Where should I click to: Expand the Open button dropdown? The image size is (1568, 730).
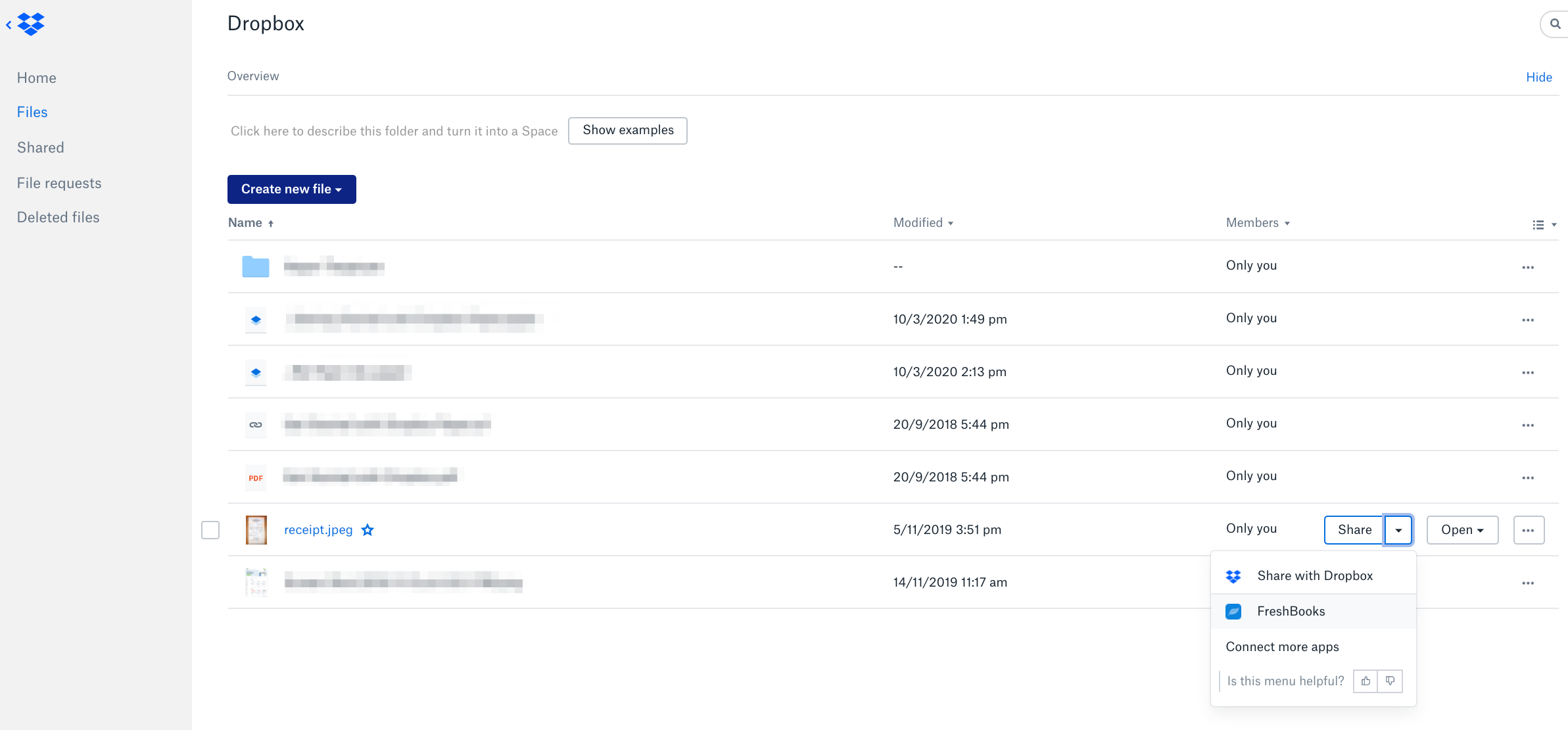[1462, 530]
